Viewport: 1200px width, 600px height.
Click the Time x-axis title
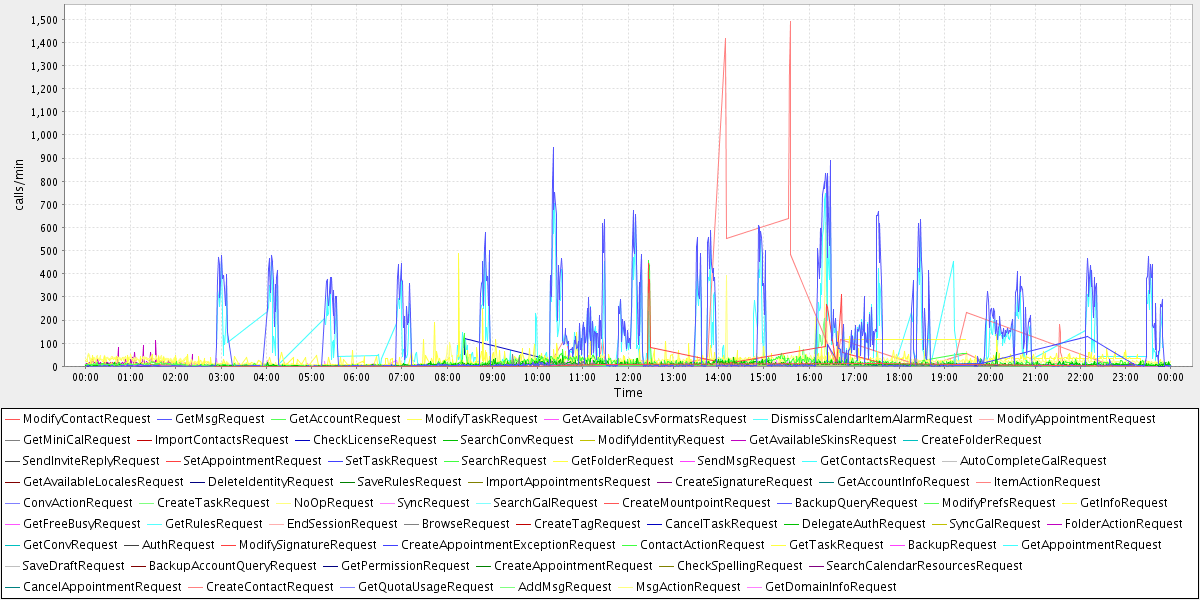click(x=628, y=393)
